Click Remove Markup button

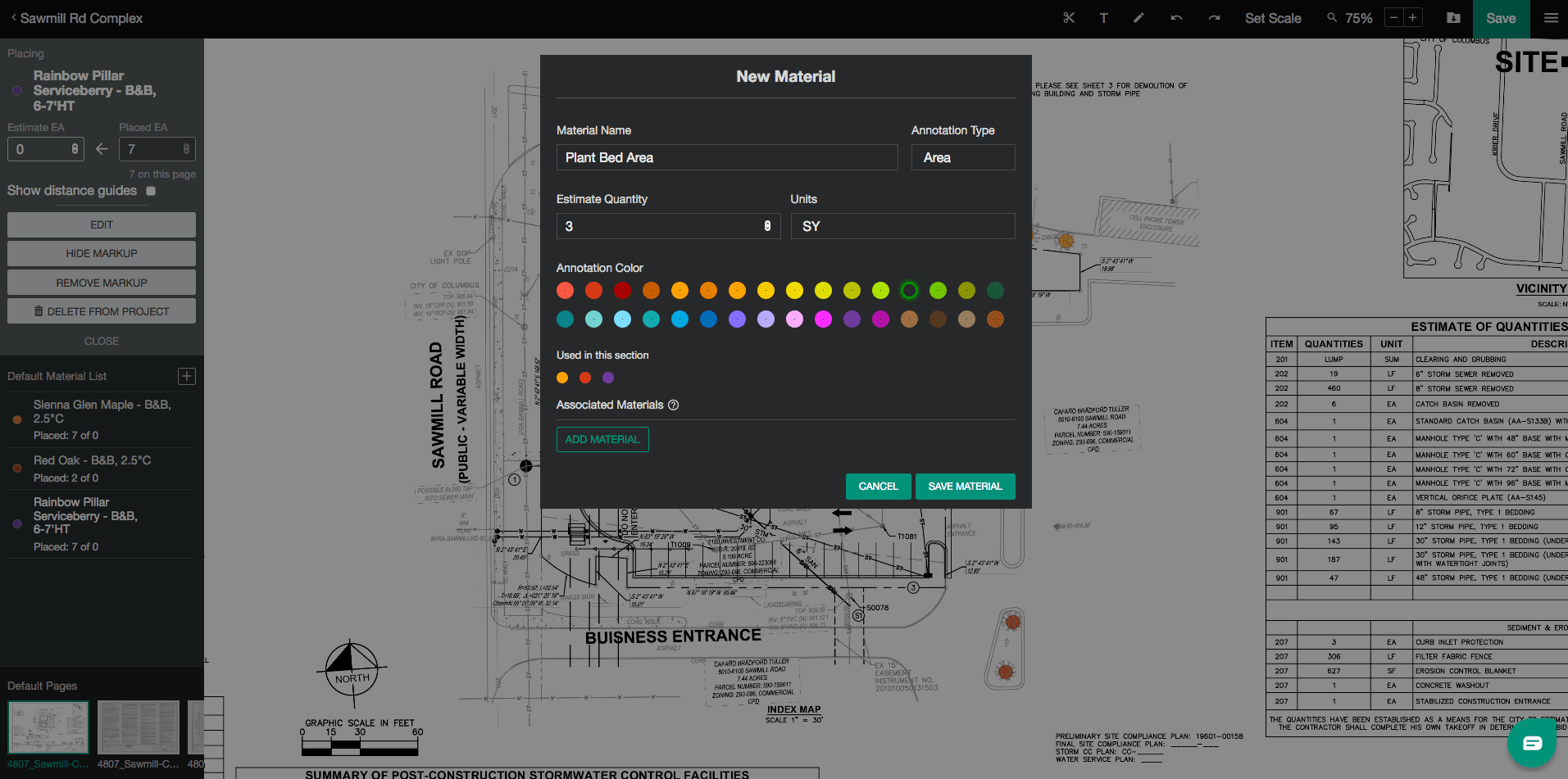point(102,283)
